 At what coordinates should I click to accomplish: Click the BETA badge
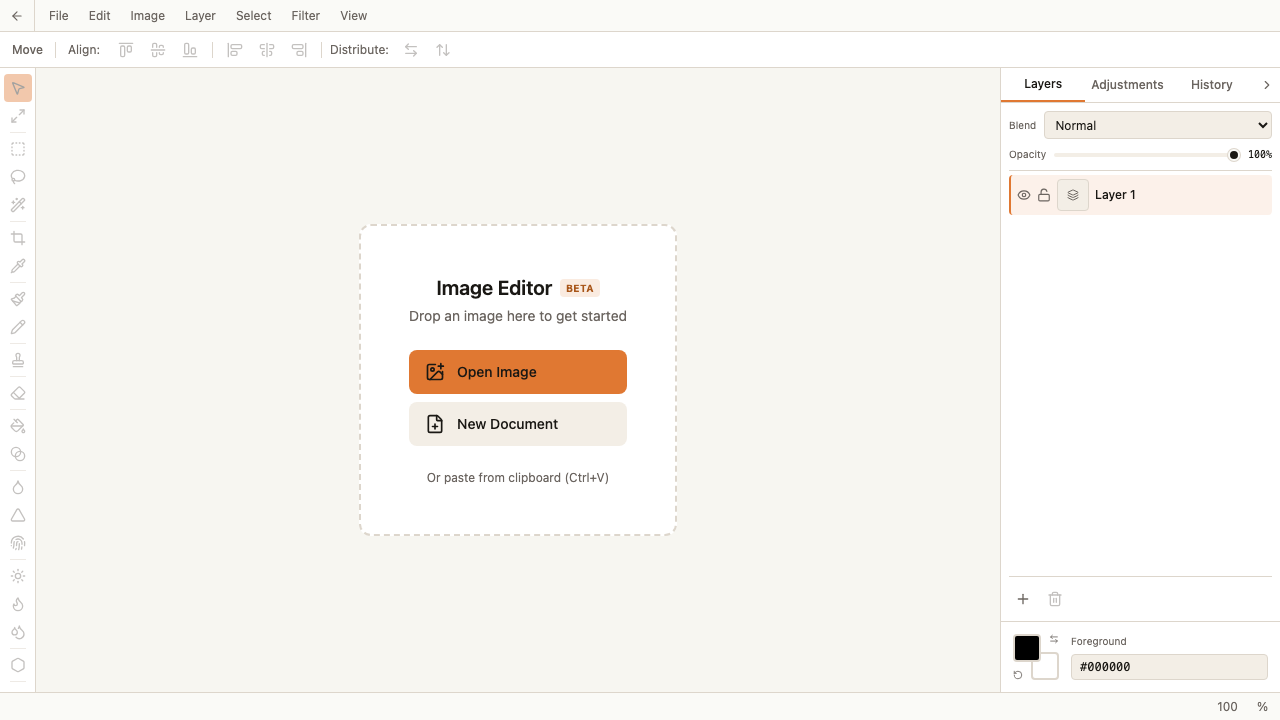pos(580,288)
